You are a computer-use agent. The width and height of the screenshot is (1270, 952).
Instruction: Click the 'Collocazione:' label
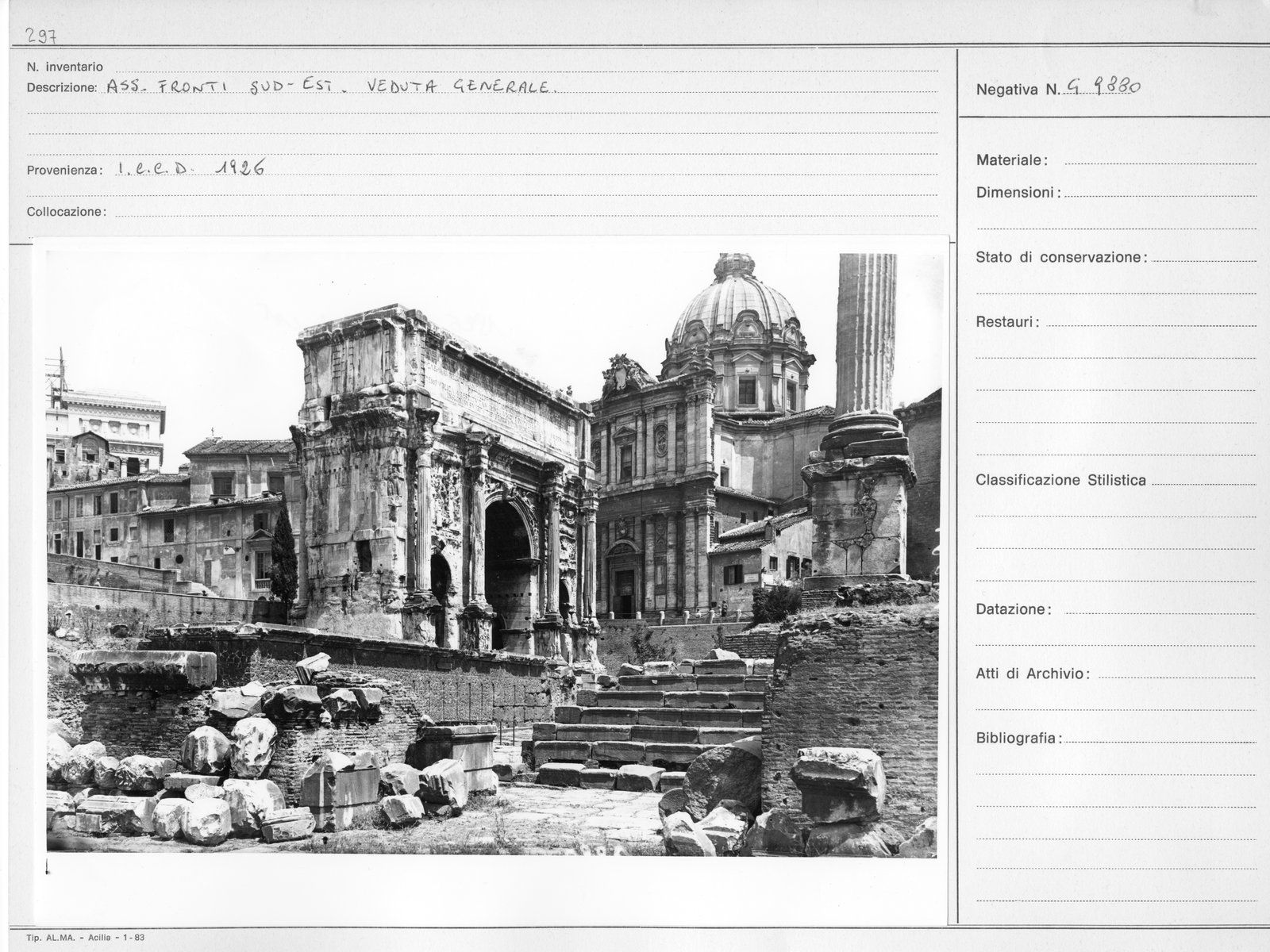(x=67, y=212)
